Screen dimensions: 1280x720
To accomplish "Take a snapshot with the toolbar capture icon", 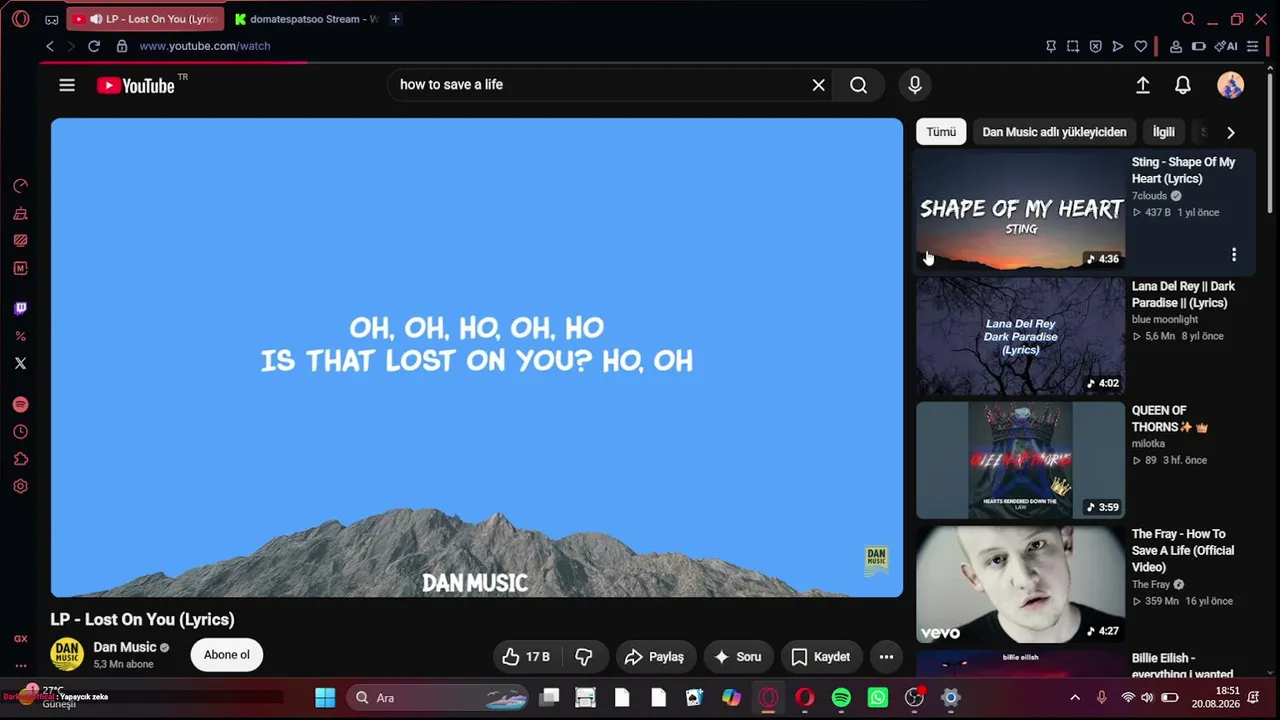I will [1073, 46].
